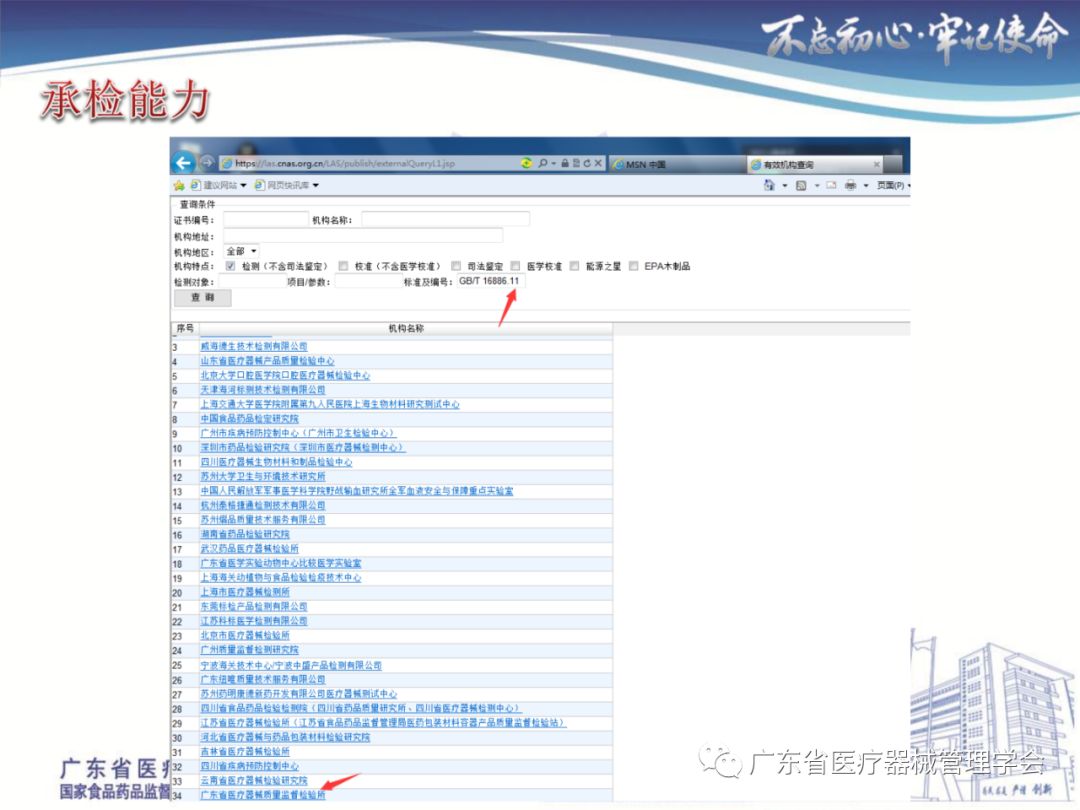The width and height of the screenshot is (1080, 810).
Task: Enable the 校准（不含医学校准）checkbox
Action: 343,266
